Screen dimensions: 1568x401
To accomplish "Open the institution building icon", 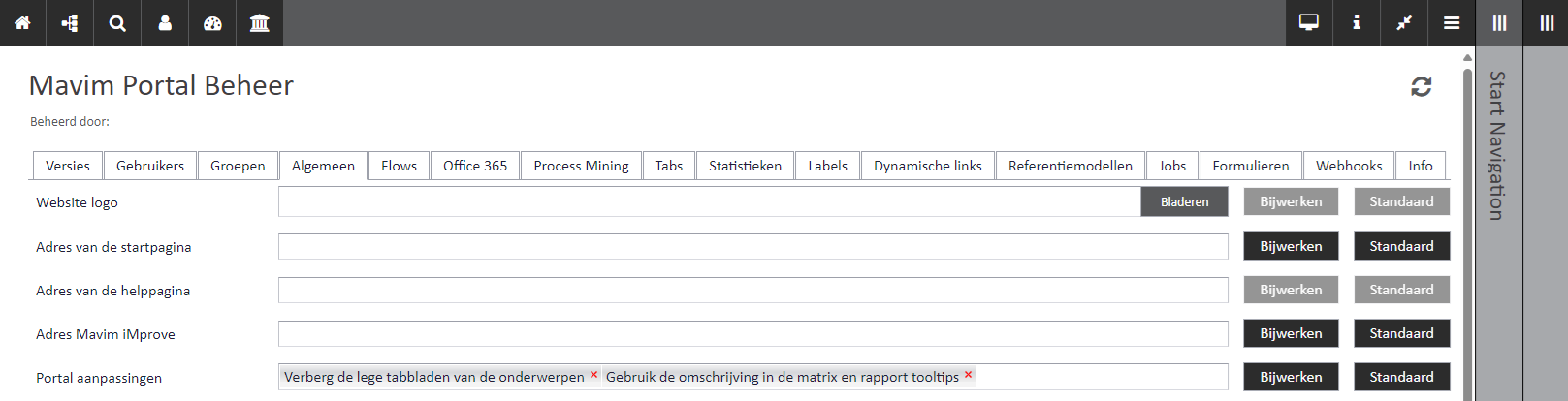I will [x=260, y=23].
